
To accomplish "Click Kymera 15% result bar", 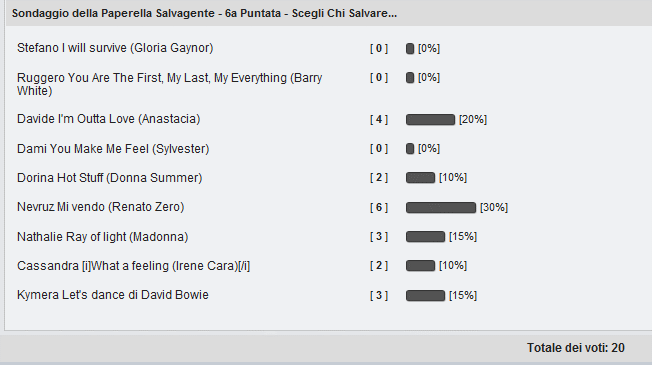I will pos(425,296).
